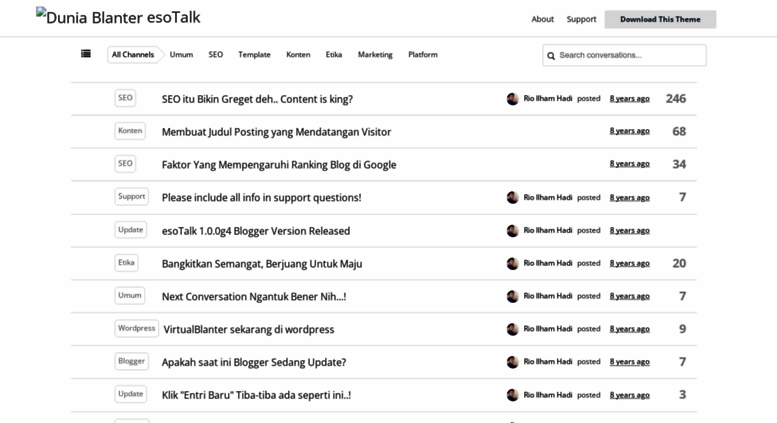
Task: Click avatar on VirtualBlanter wordpress row
Action: click(x=512, y=329)
